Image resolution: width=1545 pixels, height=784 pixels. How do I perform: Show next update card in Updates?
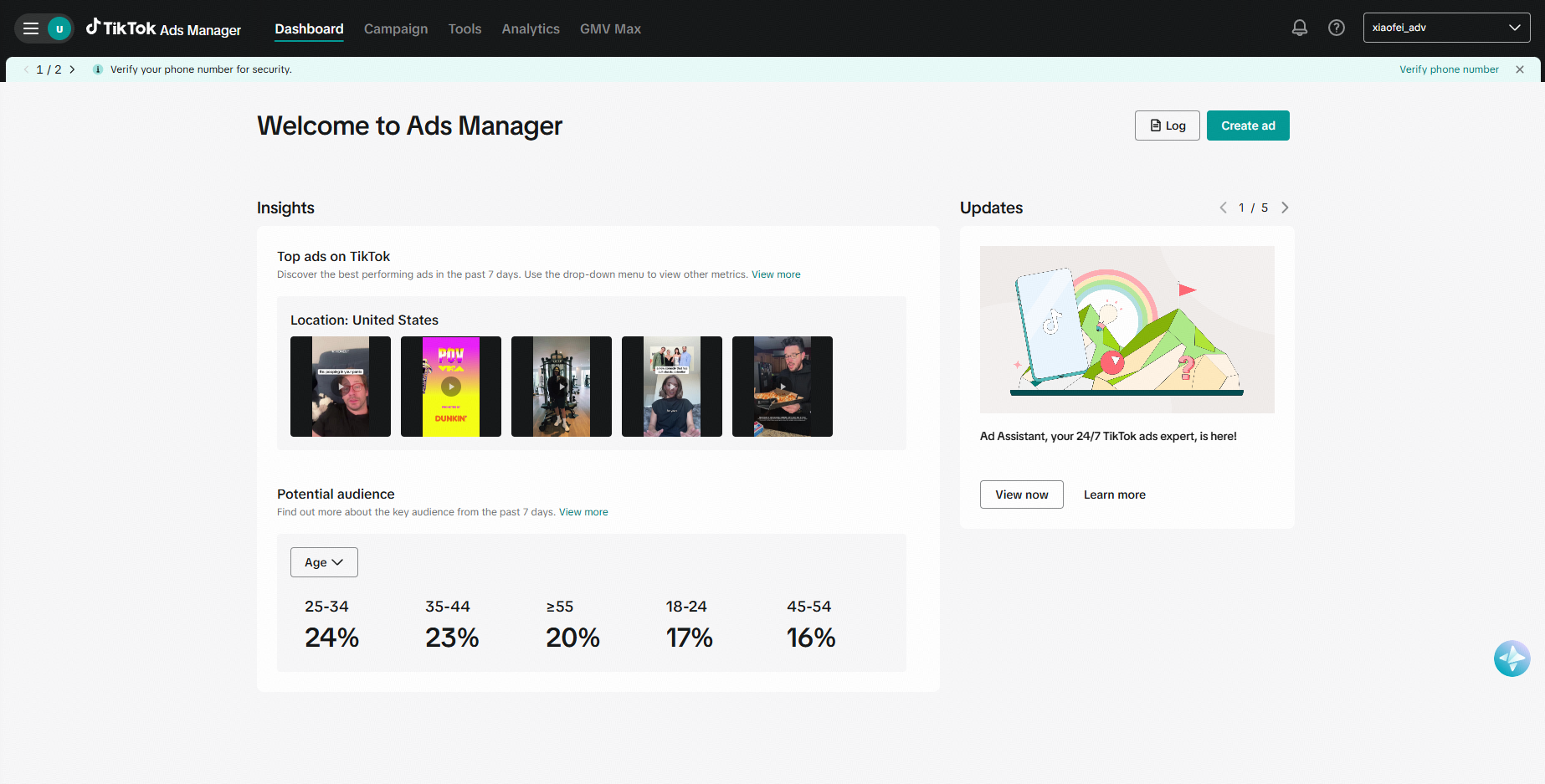[x=1285, y=208]
